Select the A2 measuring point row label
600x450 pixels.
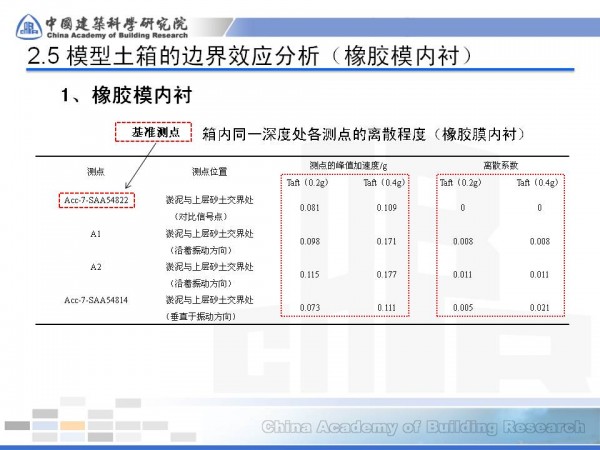(x=96, y=267)
